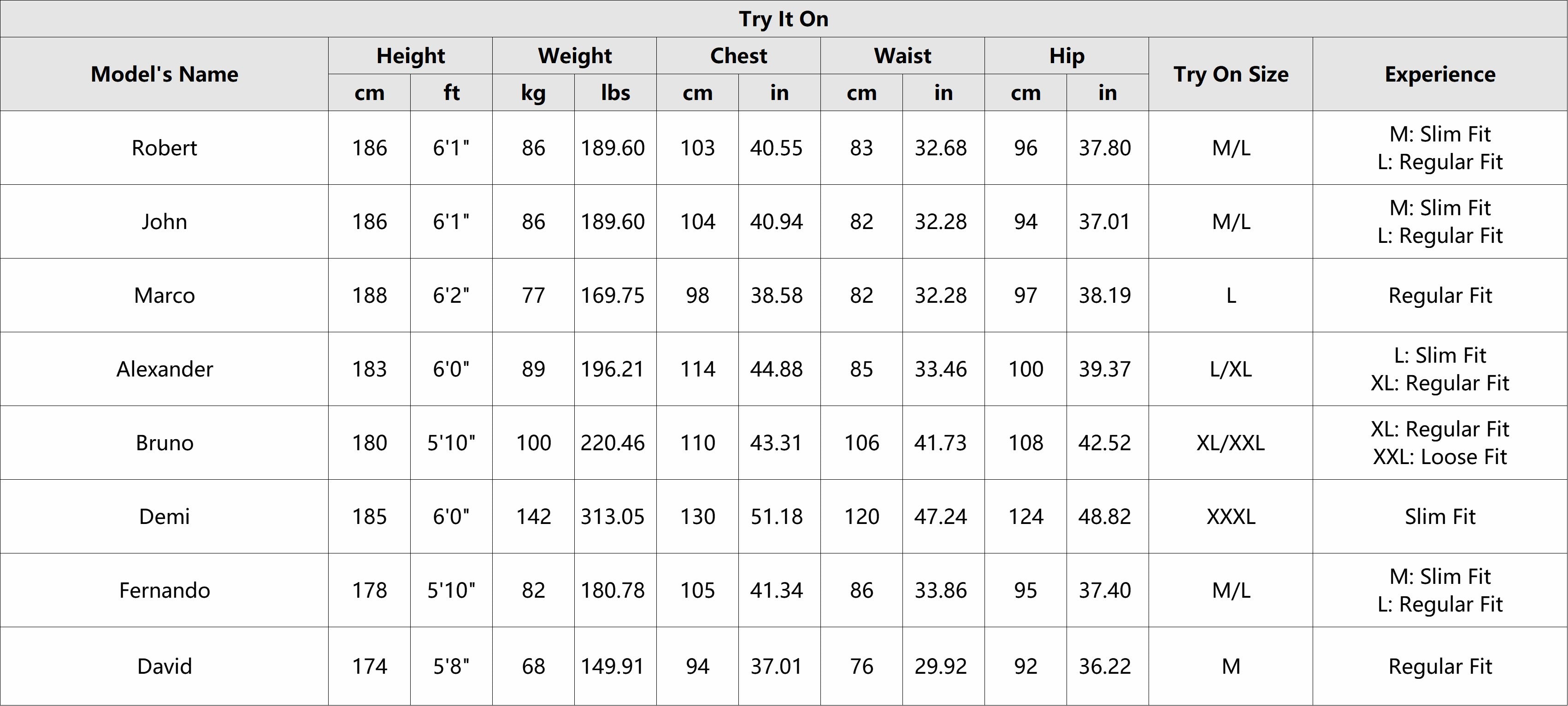Screen dimensions: 1568x706
Task: Click the Hip column header
Action: tap(1067, 56)
